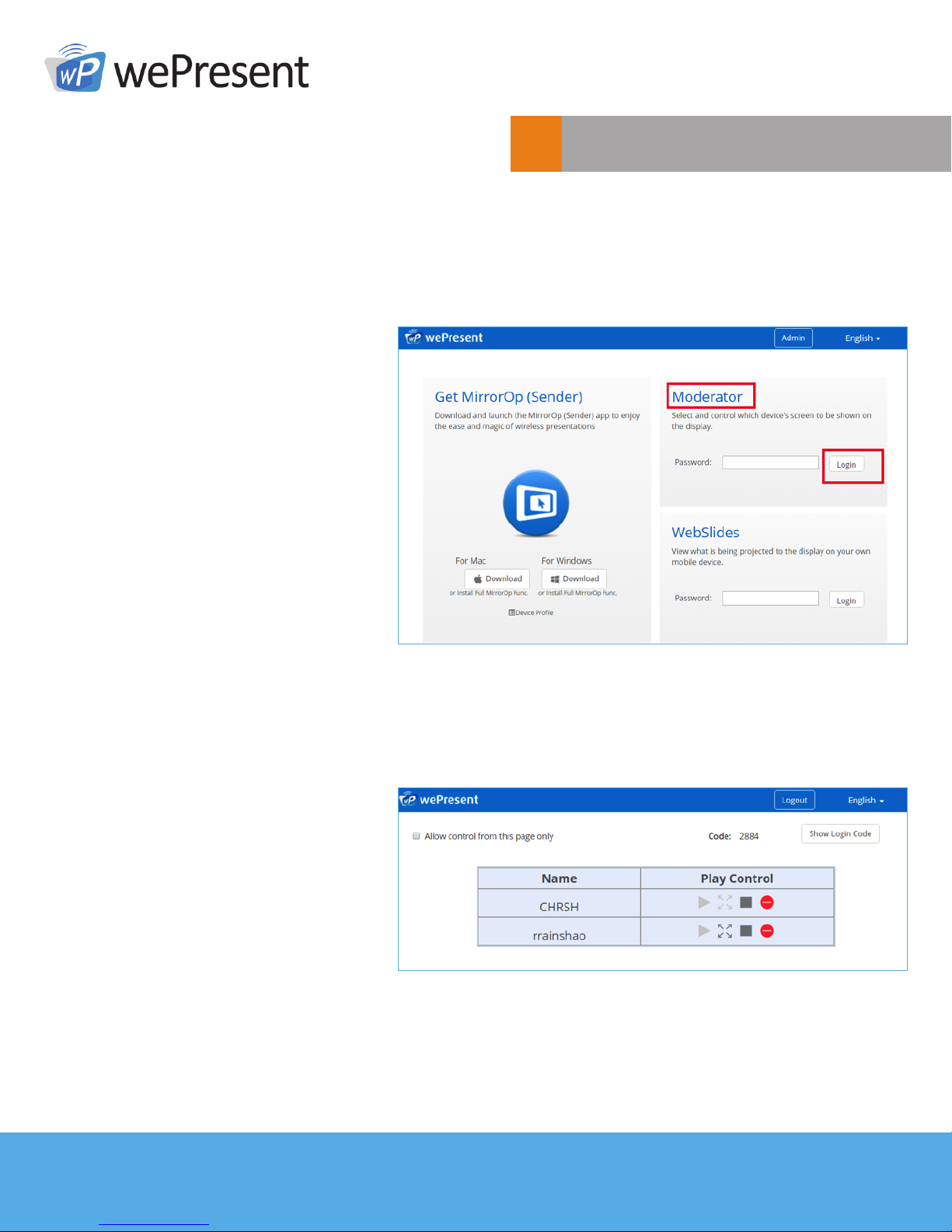Click the rrainshao name cell
The height and width of the screenshot is (1232, 952).
click(x=559, y=932)
